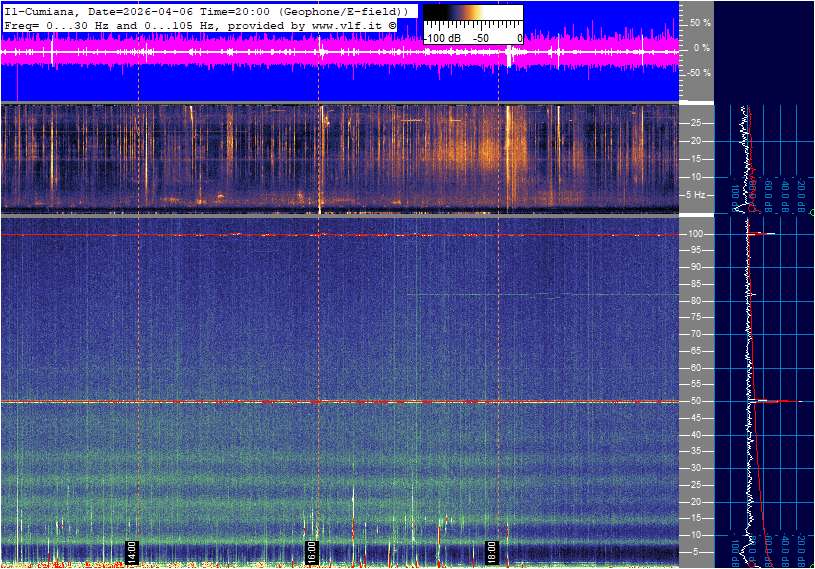This screenshot has width=815, height=569.
Task: Click the 50 Hz peak in right spectrum graph
Action: point(777,401)
